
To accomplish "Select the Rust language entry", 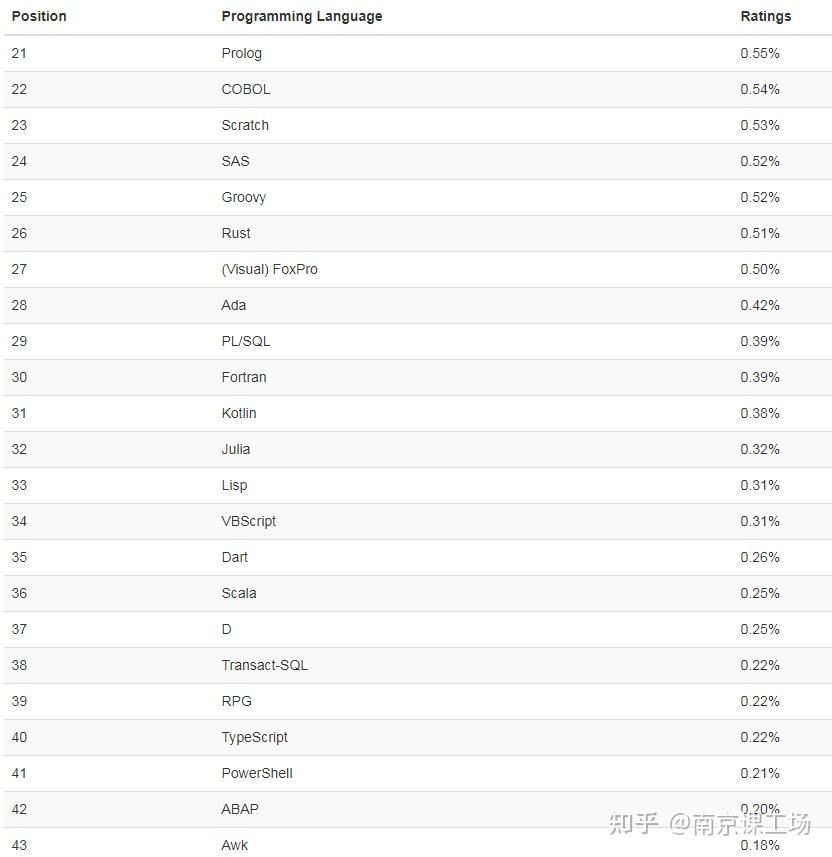I will [x=236, y=233].
